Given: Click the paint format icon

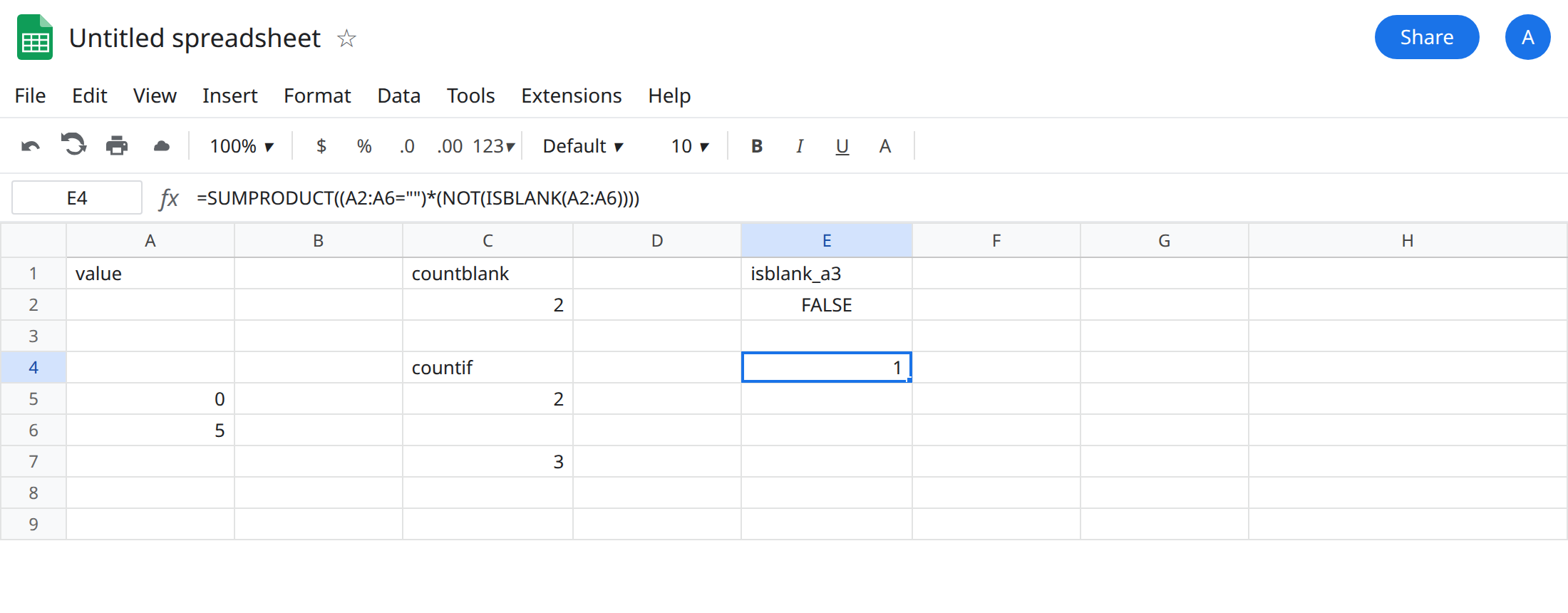Looking at the screenshot, I should 162,146.
